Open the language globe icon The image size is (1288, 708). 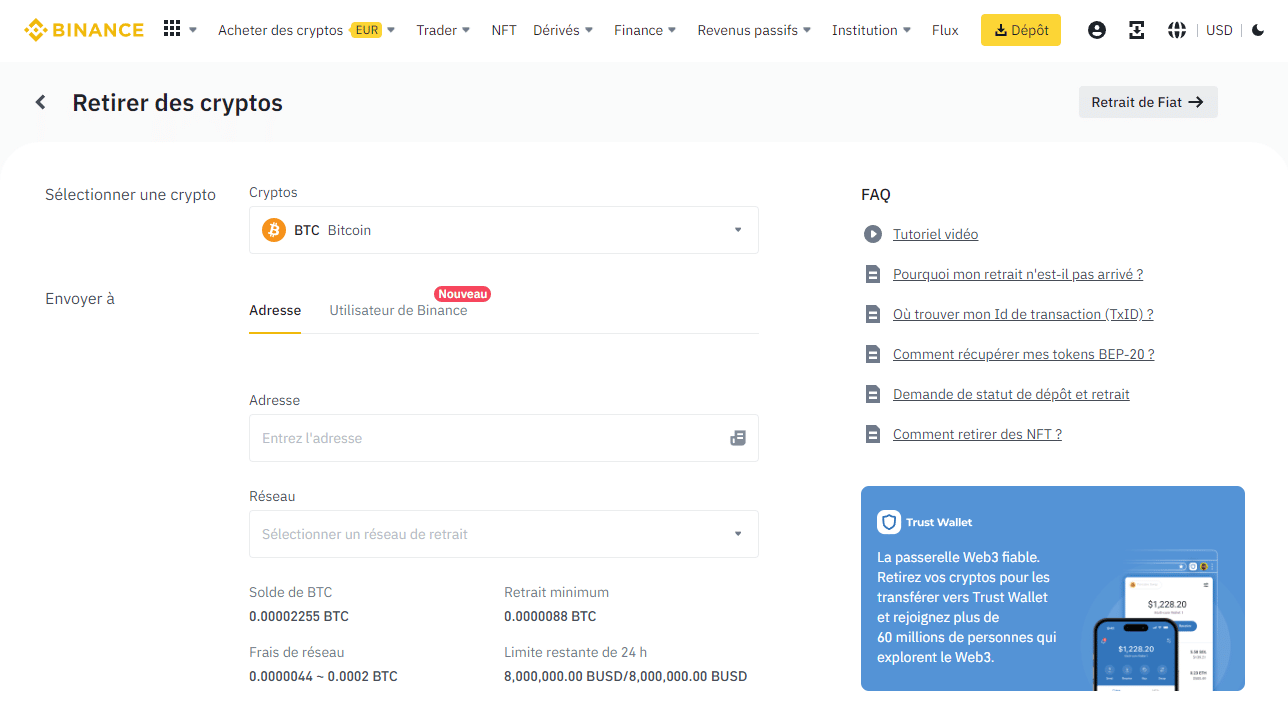(1177, 30)
